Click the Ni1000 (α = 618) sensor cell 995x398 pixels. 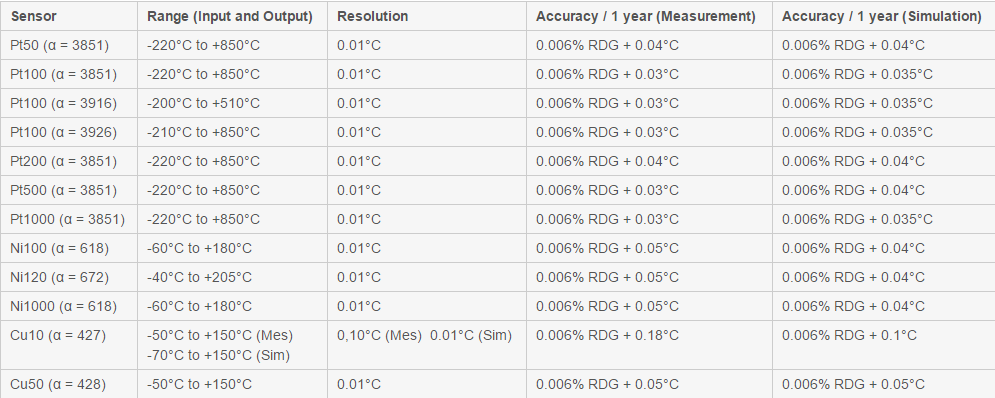(x=63, y=307)
